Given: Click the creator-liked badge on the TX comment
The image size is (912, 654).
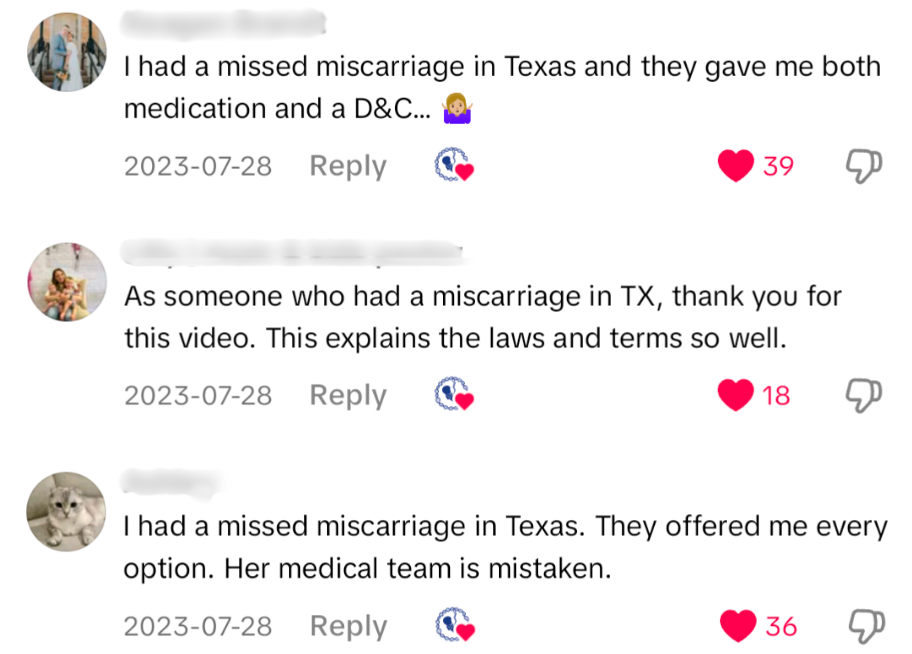Looking at the screenshot, I should [453, 396].
